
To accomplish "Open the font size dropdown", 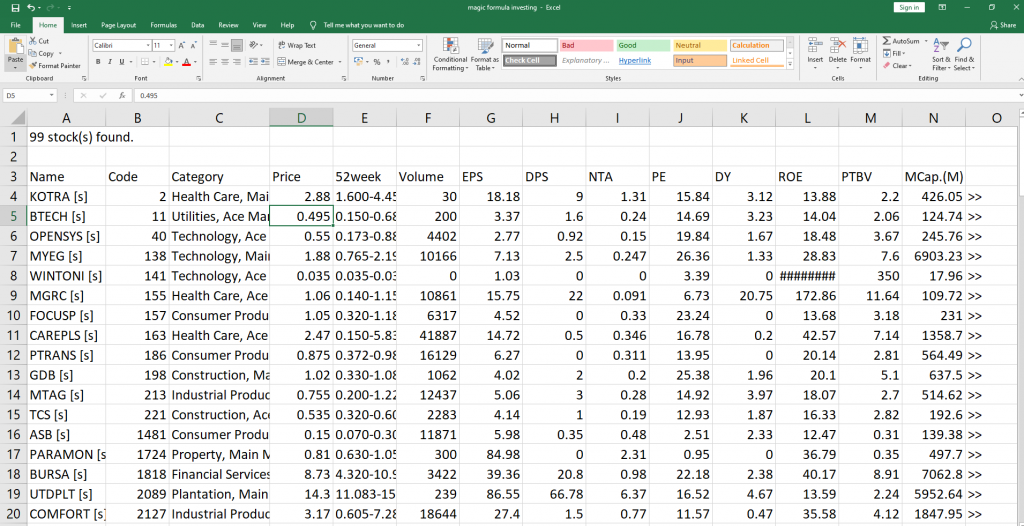I will coord(171,46).
